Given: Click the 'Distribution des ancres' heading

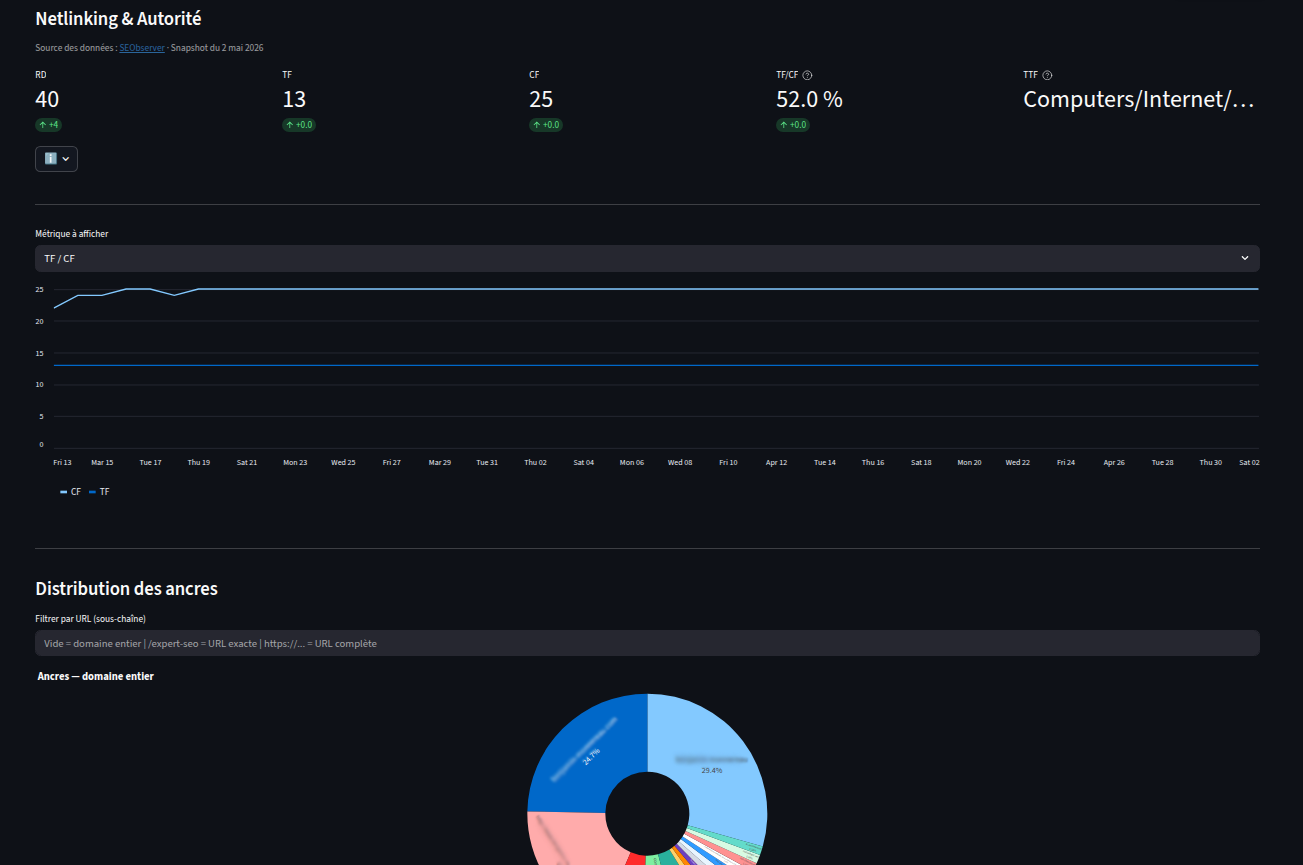Looking at the screenshot, I should click(126, 588).
